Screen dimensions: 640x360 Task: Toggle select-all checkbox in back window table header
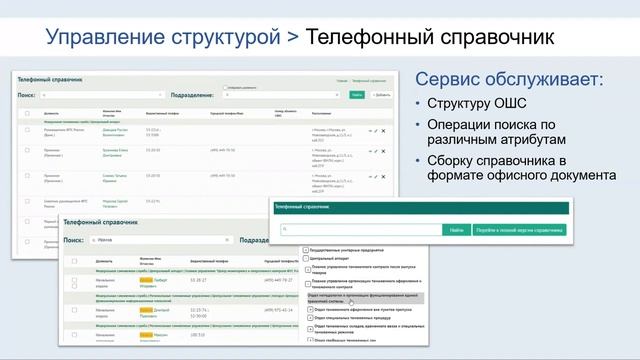27,113
